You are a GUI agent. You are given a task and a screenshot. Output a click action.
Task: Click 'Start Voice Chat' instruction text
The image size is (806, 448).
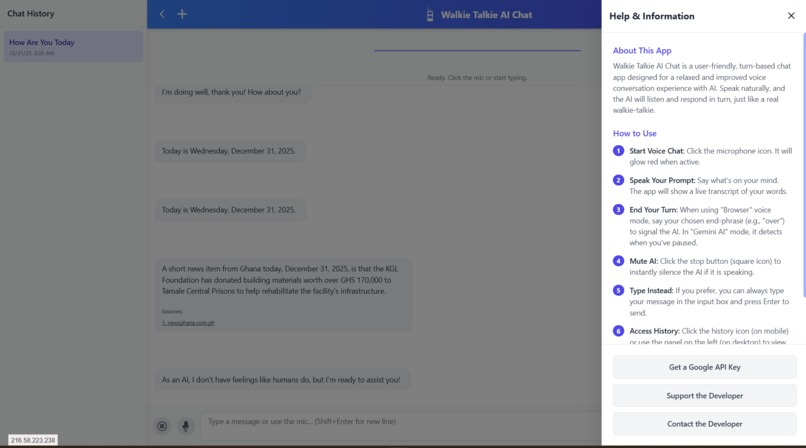tap(710, 156)
